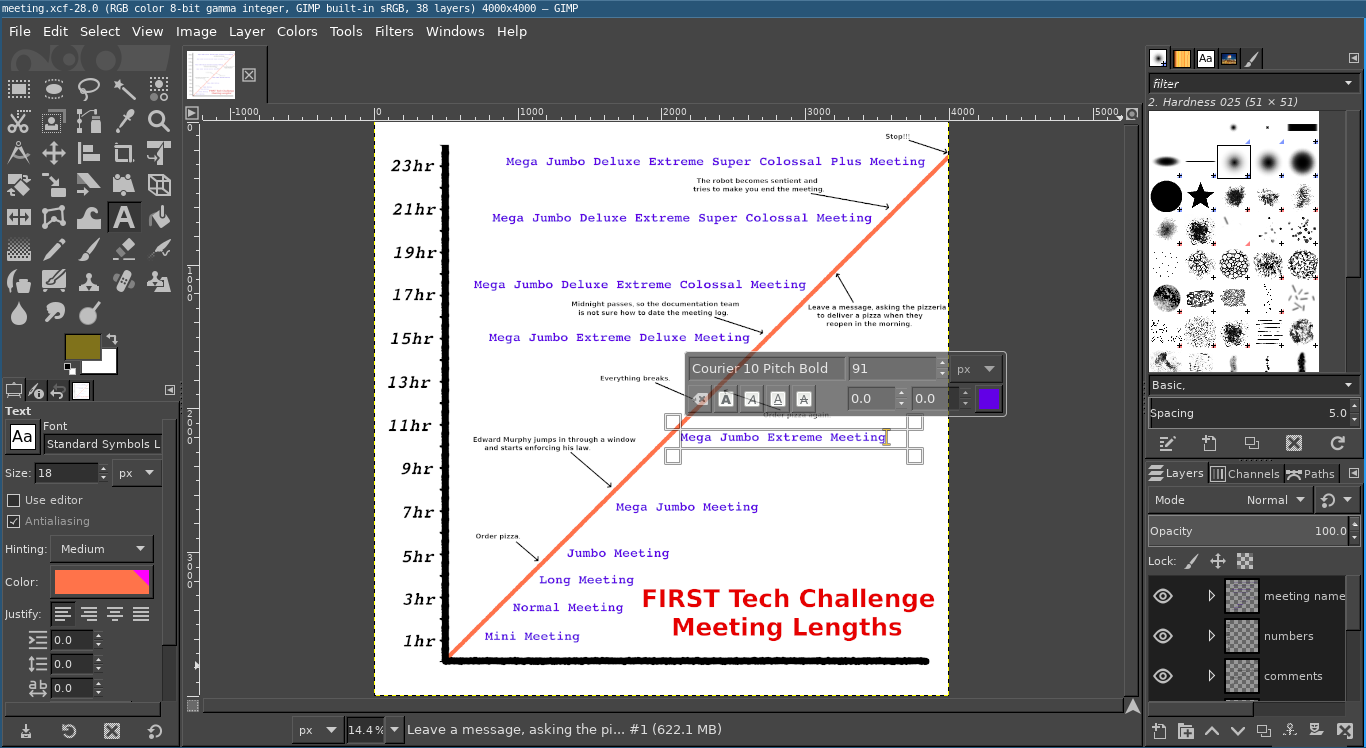This screenshot has width=1366, height=748.
Task: Toggle bold in the on-canvas text toolbar
Action: coord(727,399)
